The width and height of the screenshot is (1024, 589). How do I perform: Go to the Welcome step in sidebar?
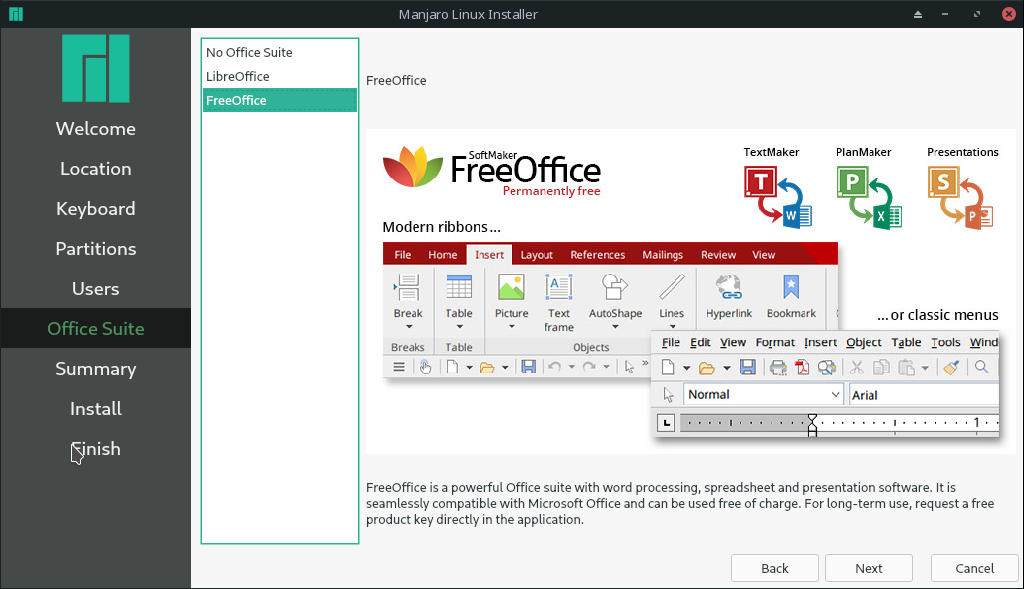(x=95, y=129)
